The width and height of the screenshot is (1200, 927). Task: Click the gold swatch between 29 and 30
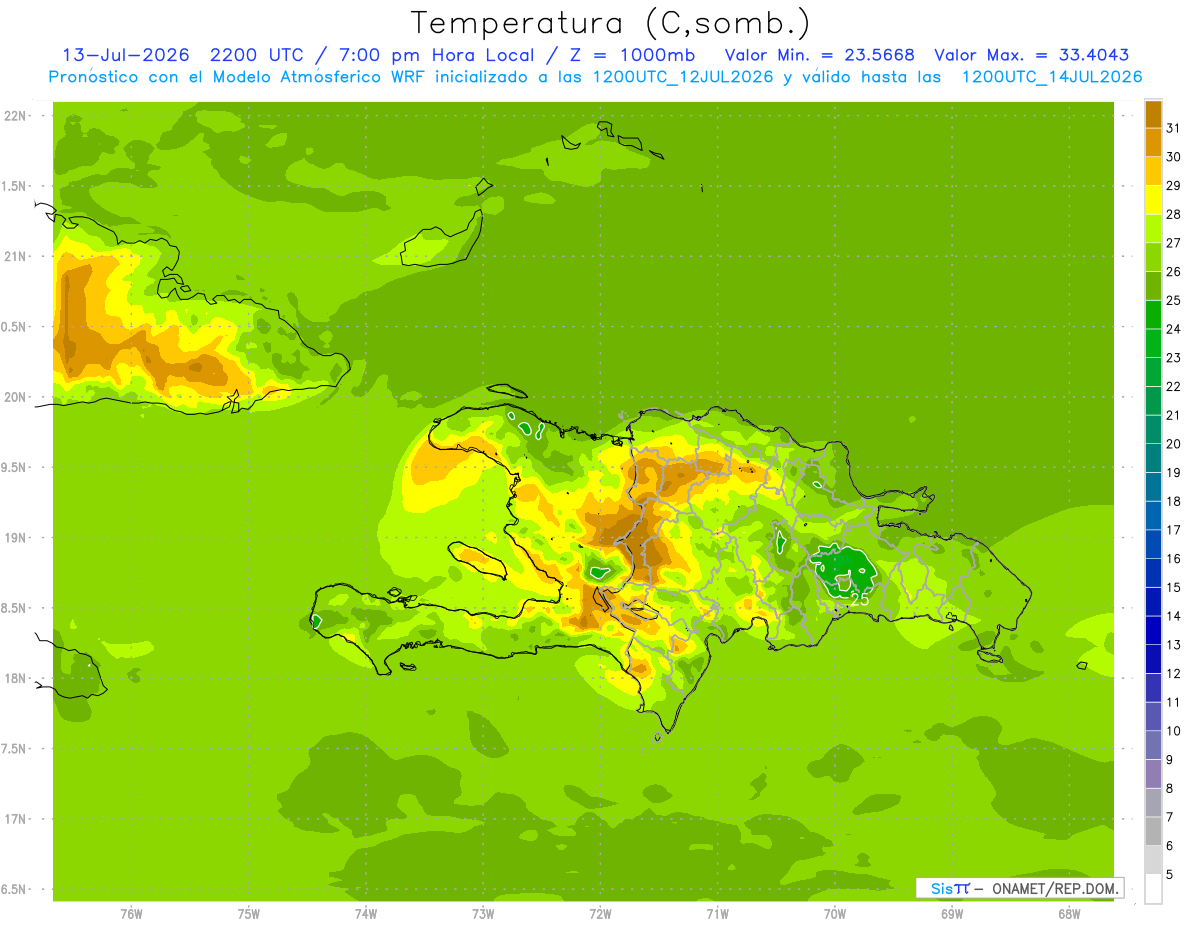(x=1153, y=171)
